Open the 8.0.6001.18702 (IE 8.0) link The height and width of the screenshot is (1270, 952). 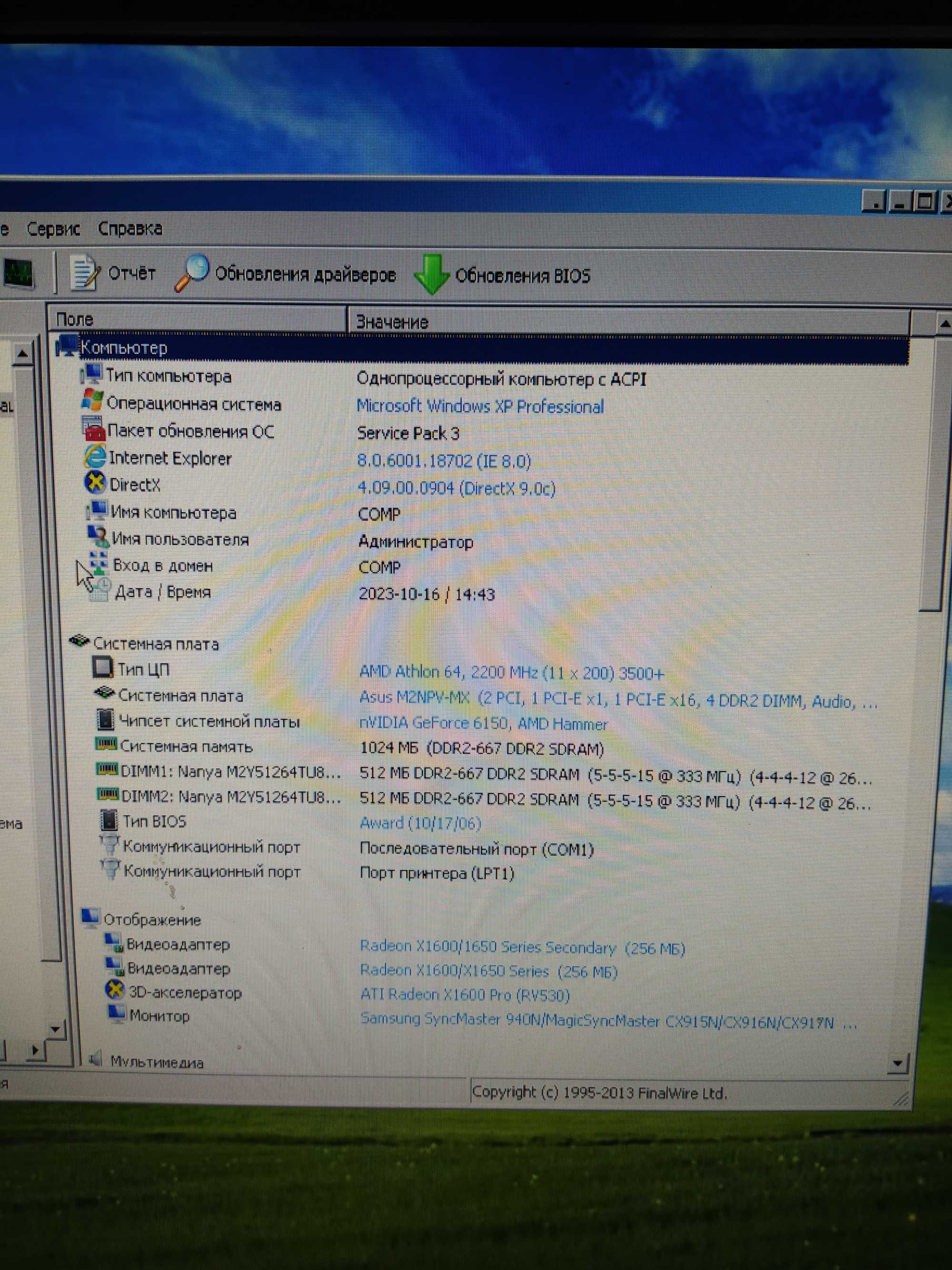[444, 461]
